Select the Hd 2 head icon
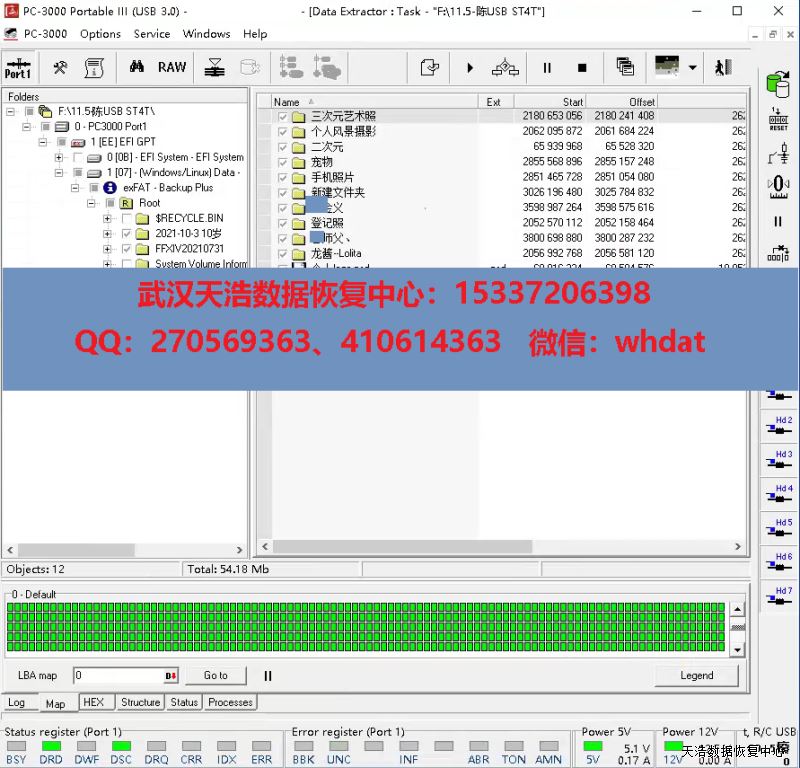The image size is (800, 768). click(779, 426)
